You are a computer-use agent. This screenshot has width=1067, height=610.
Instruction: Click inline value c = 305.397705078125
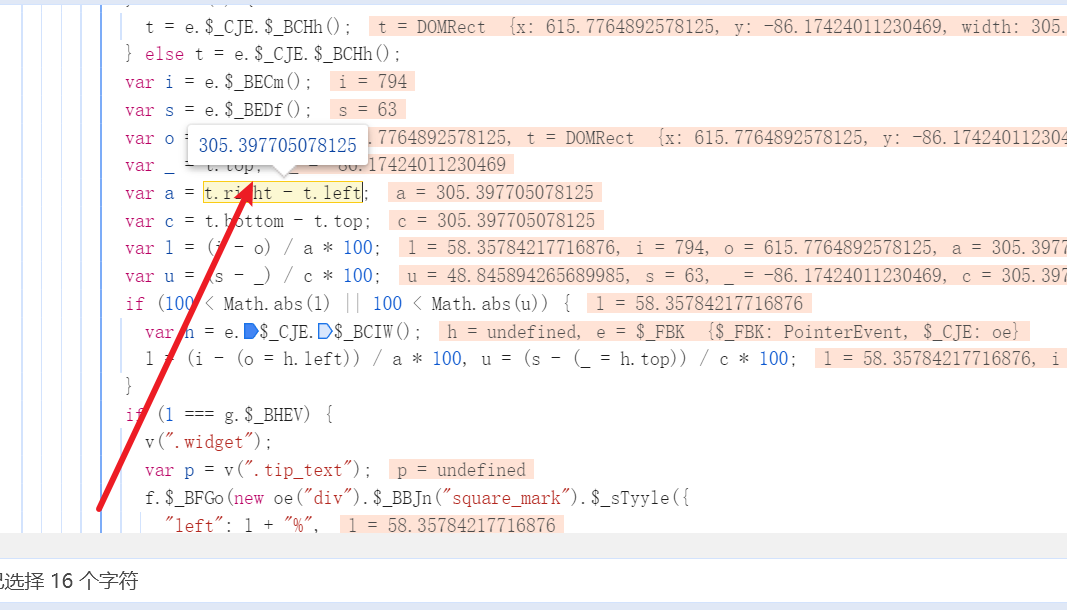point(496,221)
